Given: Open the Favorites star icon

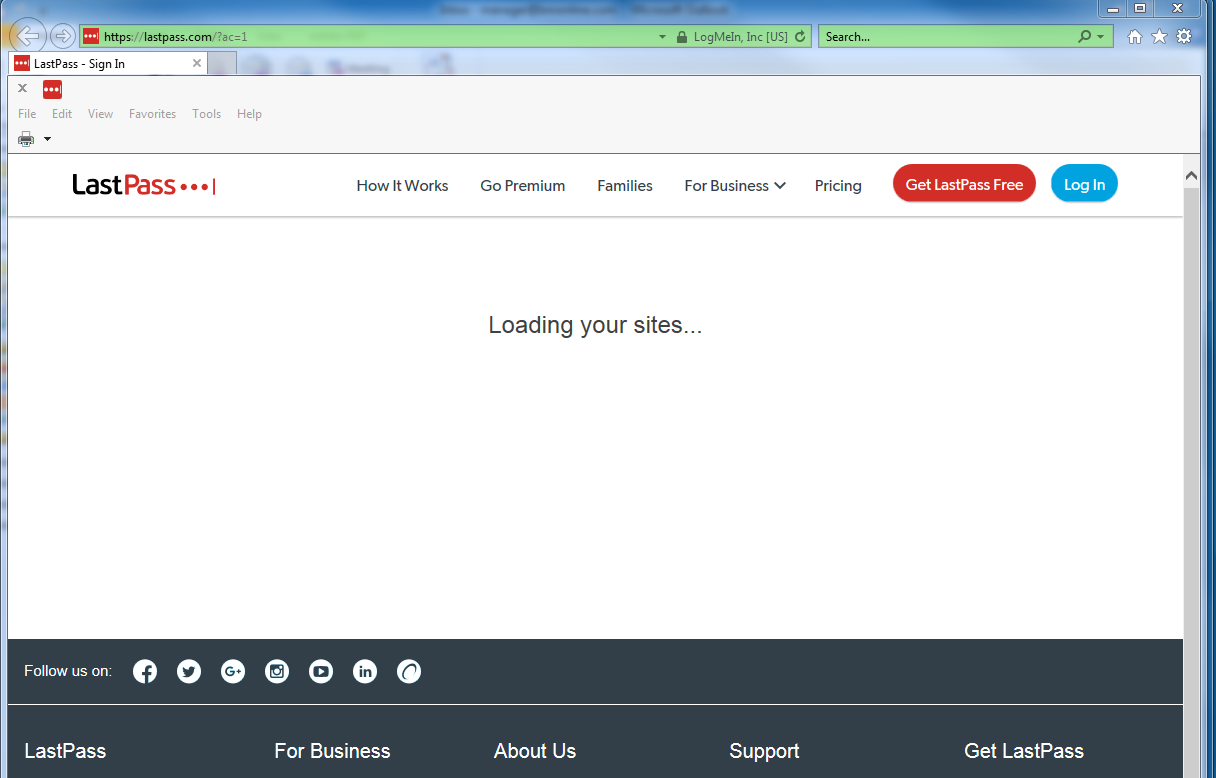Looking at the screenshot, I should coord(1159,37).
